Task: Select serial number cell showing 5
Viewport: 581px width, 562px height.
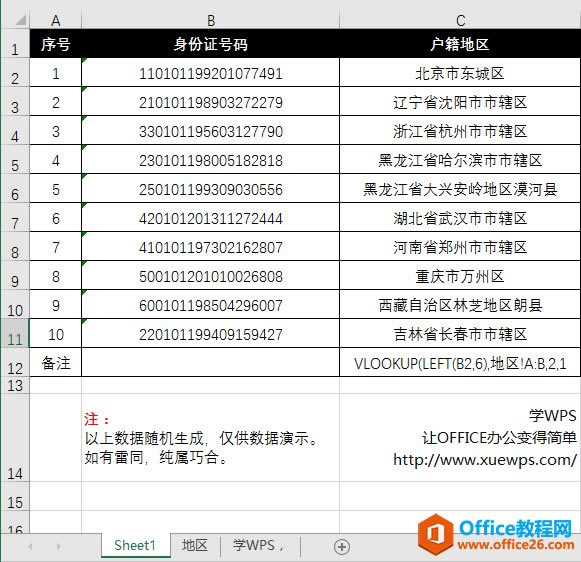Action: (56, 189)
